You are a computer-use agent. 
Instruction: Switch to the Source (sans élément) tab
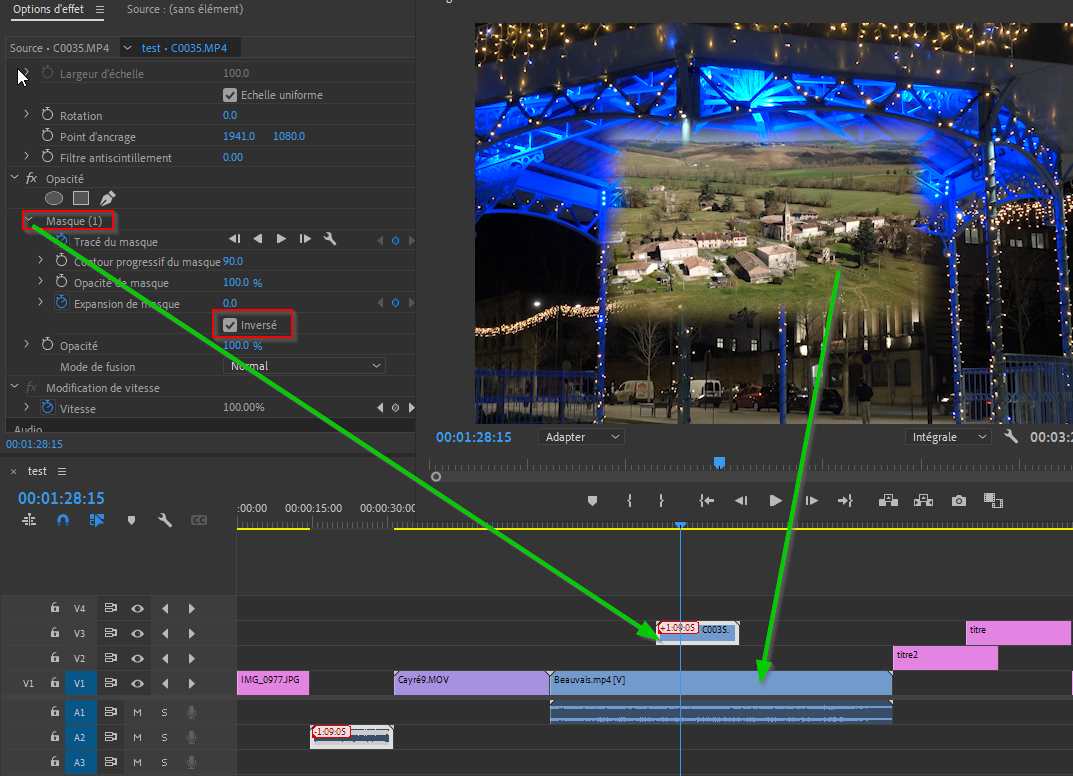[185, 9]
